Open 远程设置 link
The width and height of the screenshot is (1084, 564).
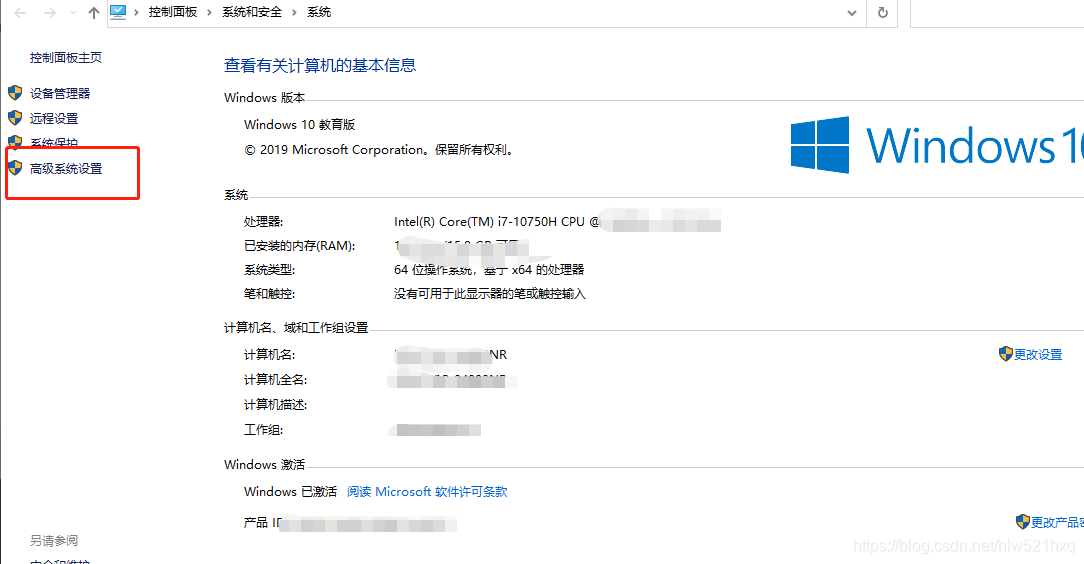[x=53, y=118]
